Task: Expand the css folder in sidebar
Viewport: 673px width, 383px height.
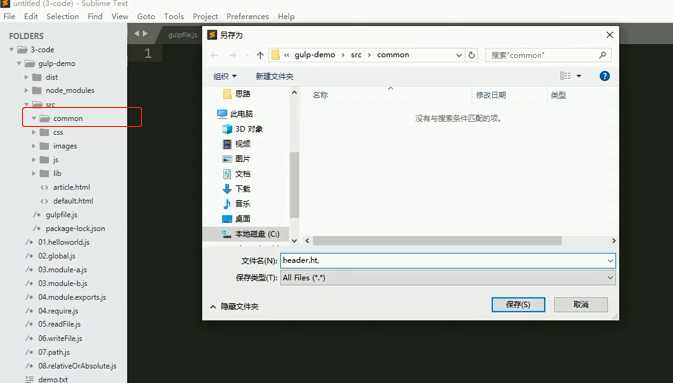Action: tap(34, 132)
